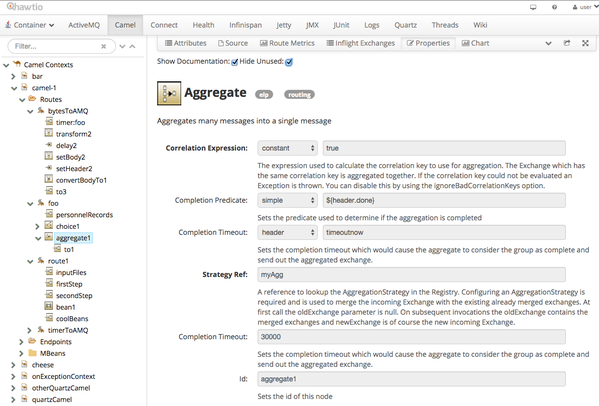Image resolution: width=599 pixels, height=406 pixels.
Task: Click the Strategy Ref input field
Action: 411,275
